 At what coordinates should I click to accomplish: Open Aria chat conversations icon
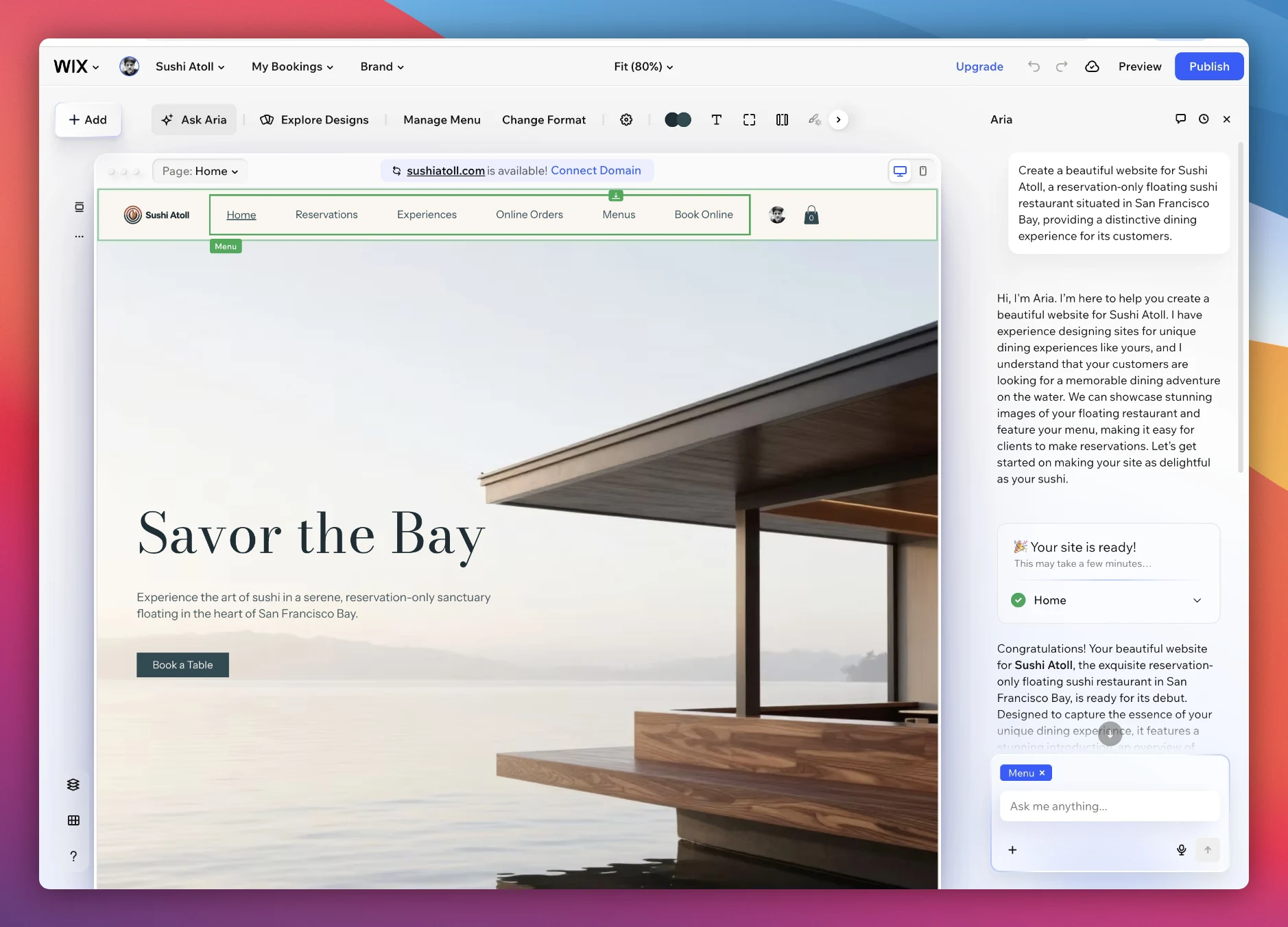(x=1180, y=119)
